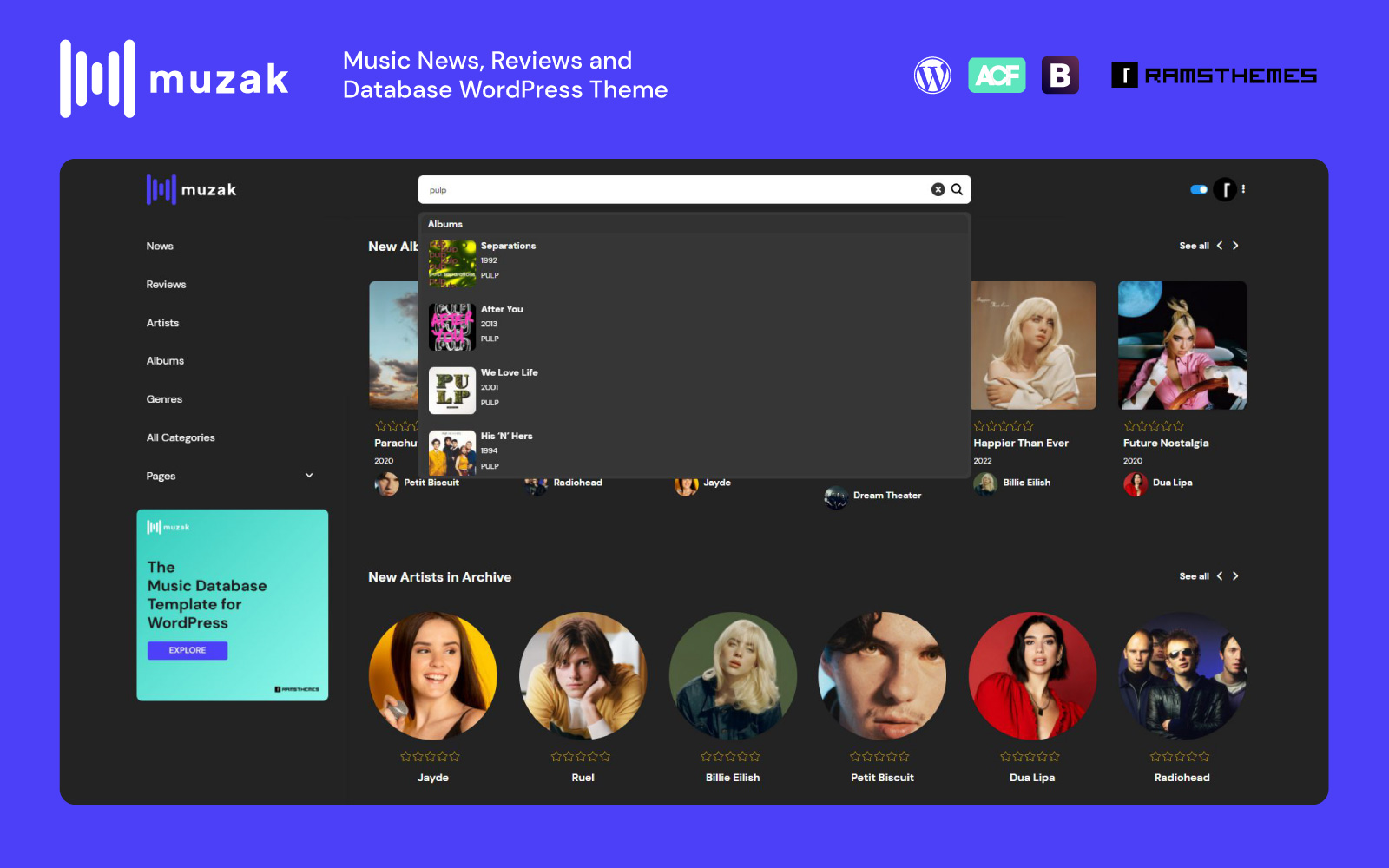This screenshot has width=1389, height=868.
Task: Open Dua Lipa's circular artist photo
Action: click(1032, 676)
